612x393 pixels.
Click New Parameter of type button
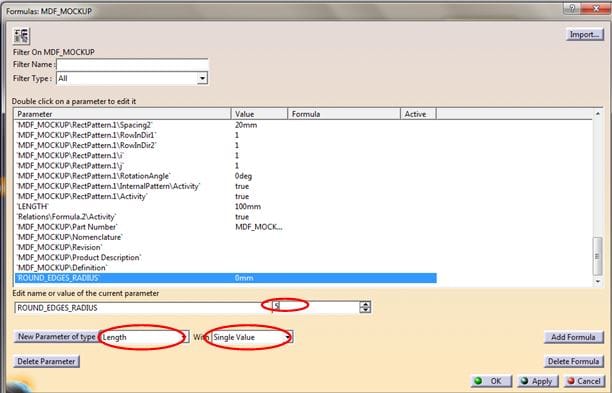(57, 336)
